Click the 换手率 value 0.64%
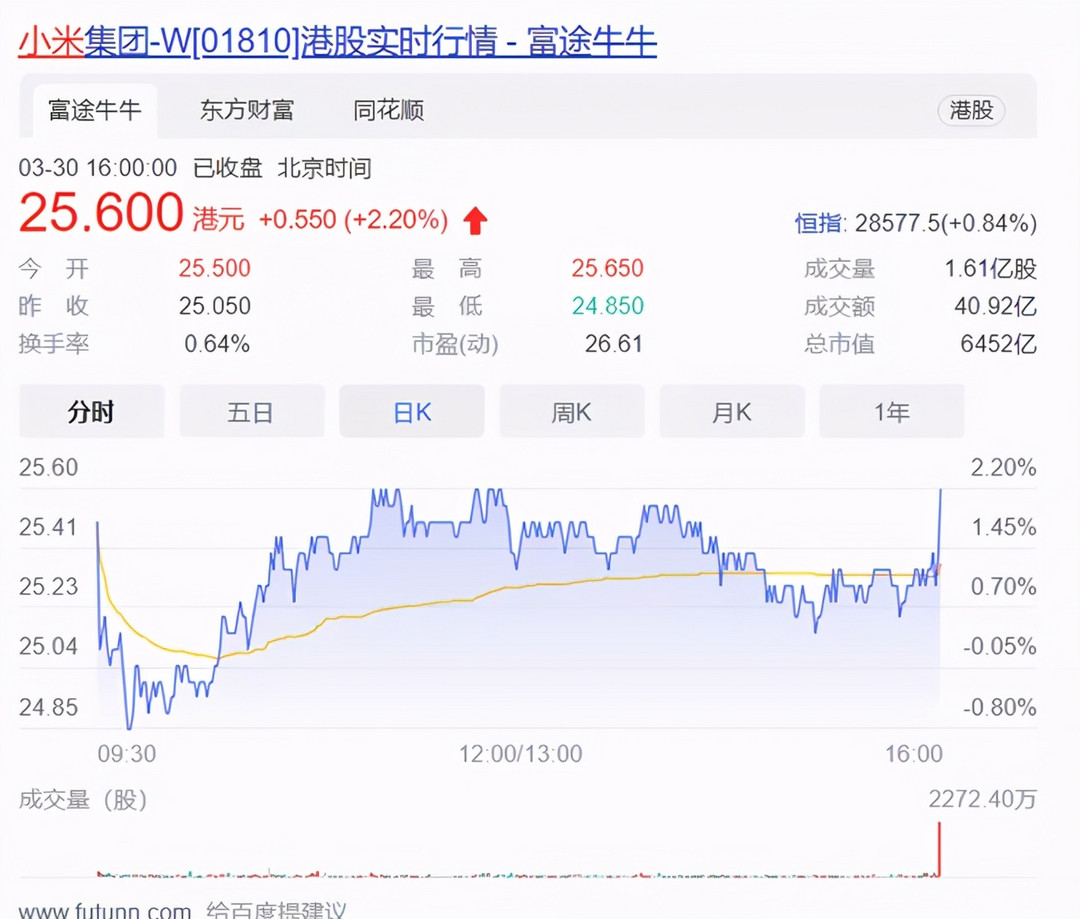This screenshot has width=1080, height=919. pyautogui.click(x=217, y=344)
